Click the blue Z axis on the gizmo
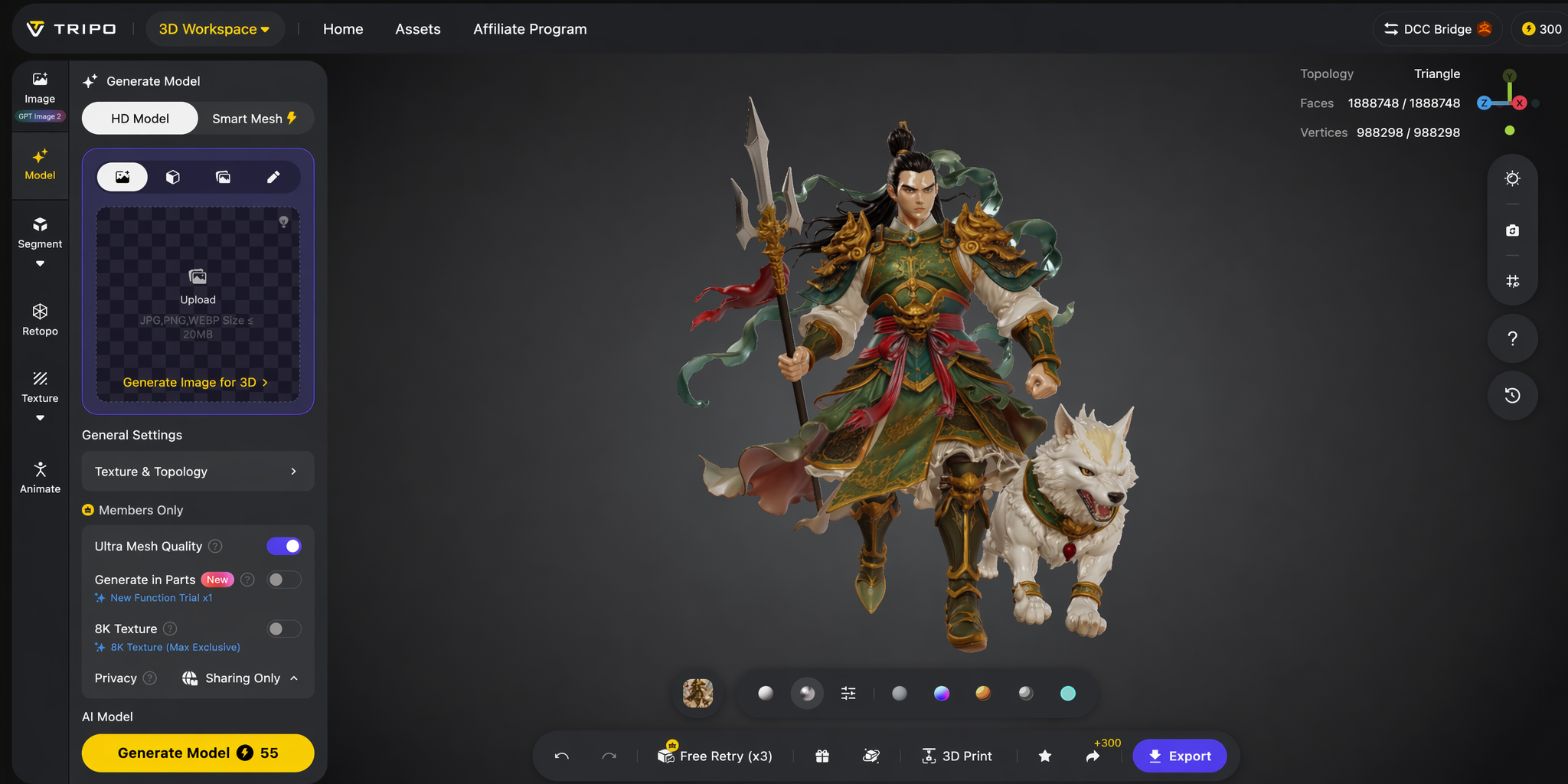1568x784 pixels. coord(1485,103)
